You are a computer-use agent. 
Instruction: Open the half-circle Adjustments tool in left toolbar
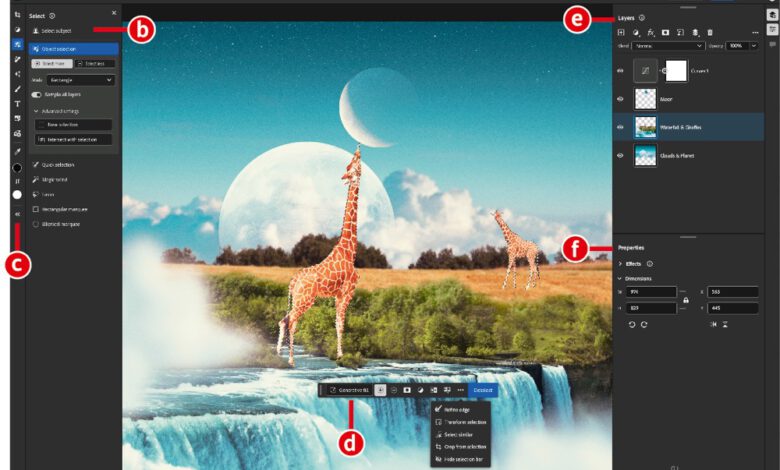[17, 30]
